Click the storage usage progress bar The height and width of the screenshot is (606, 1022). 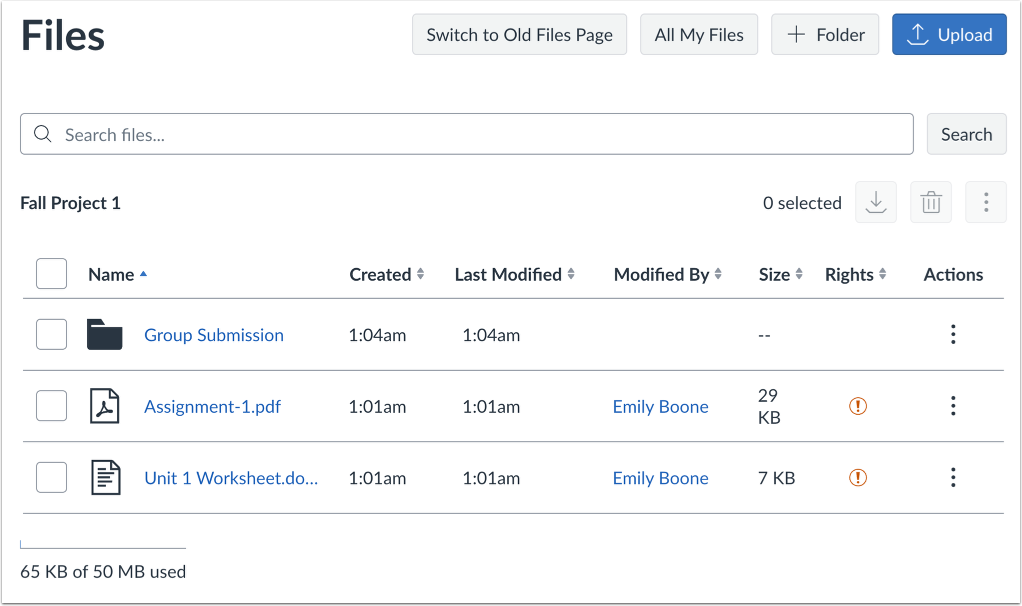coord(103,545)
